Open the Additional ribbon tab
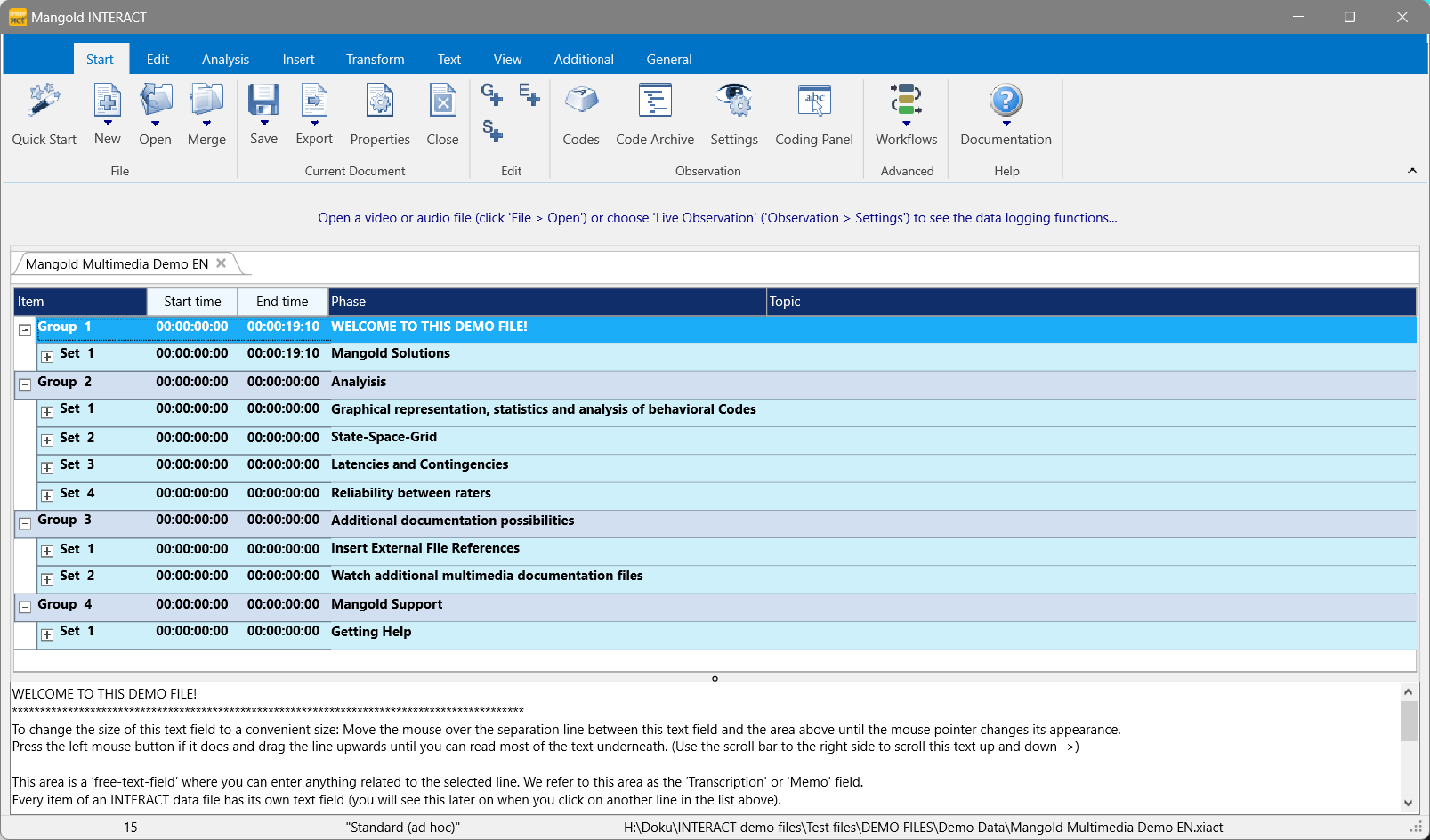This screenshot has height=840, width=1430. tap(584, 60)
